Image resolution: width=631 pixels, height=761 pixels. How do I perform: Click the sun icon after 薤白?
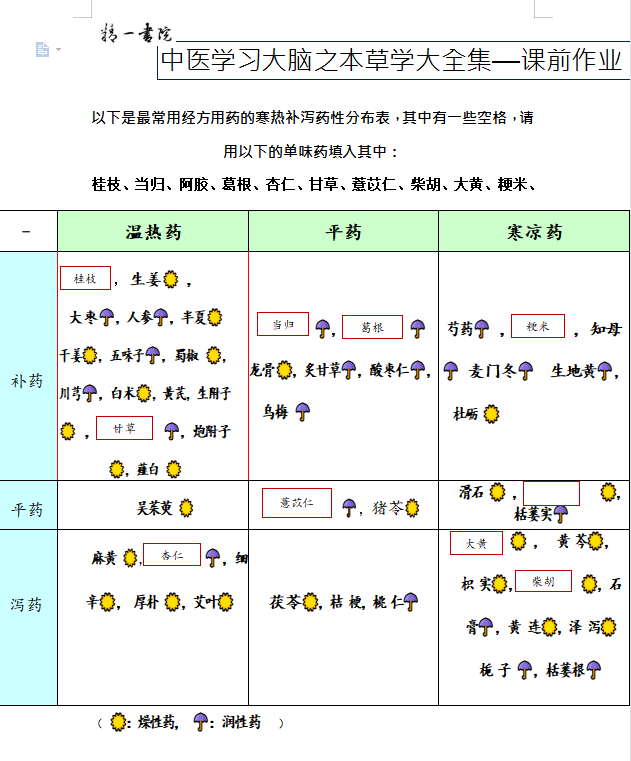tap(174, 469)
